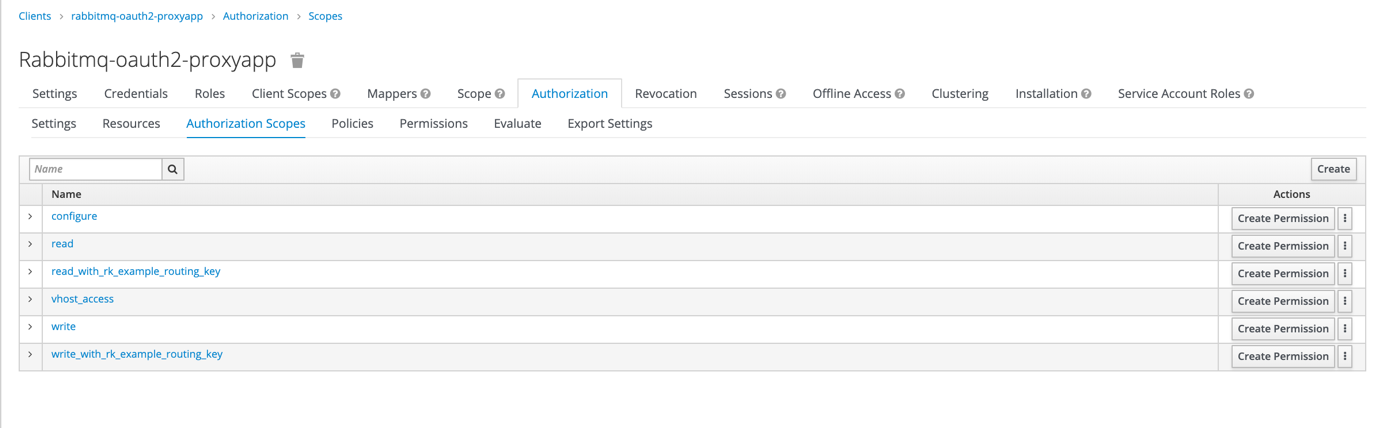Switch to the Resources sub-tab
The height and width of the screenshot is (428, 1378).
pos(131,123)
